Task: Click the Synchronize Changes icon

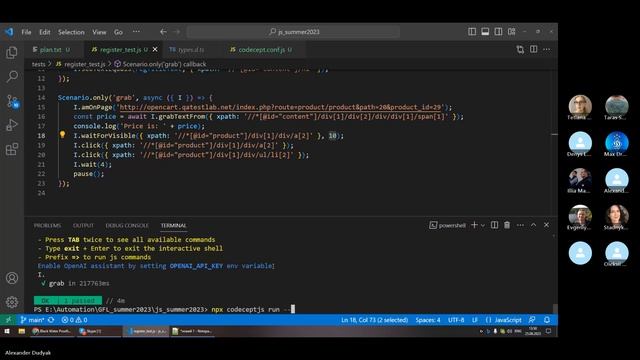Action: 51,320
